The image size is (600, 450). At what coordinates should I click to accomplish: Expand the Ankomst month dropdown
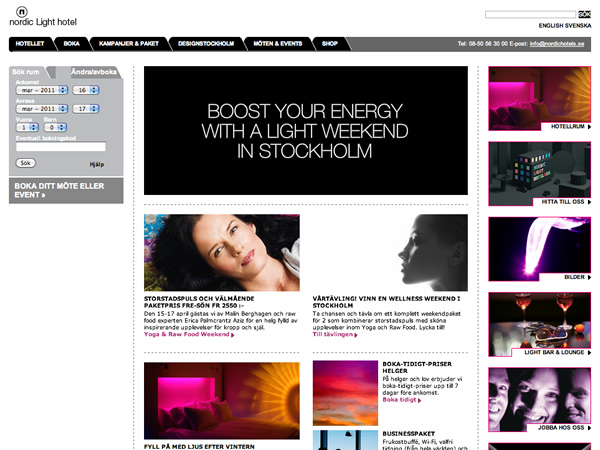pos(41,90)
